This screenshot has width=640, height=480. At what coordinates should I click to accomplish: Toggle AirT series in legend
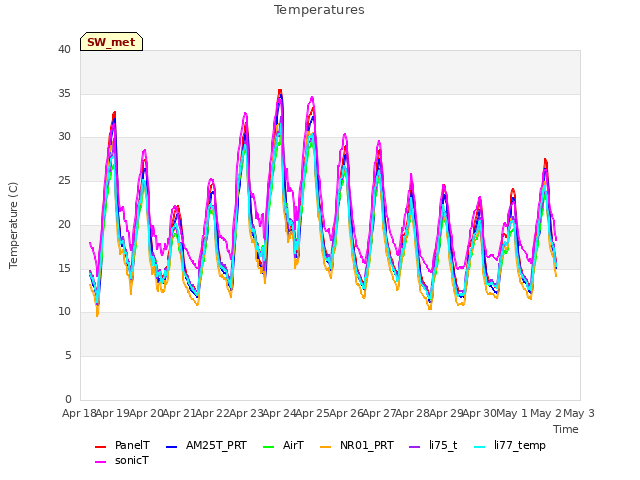(284, 445)
